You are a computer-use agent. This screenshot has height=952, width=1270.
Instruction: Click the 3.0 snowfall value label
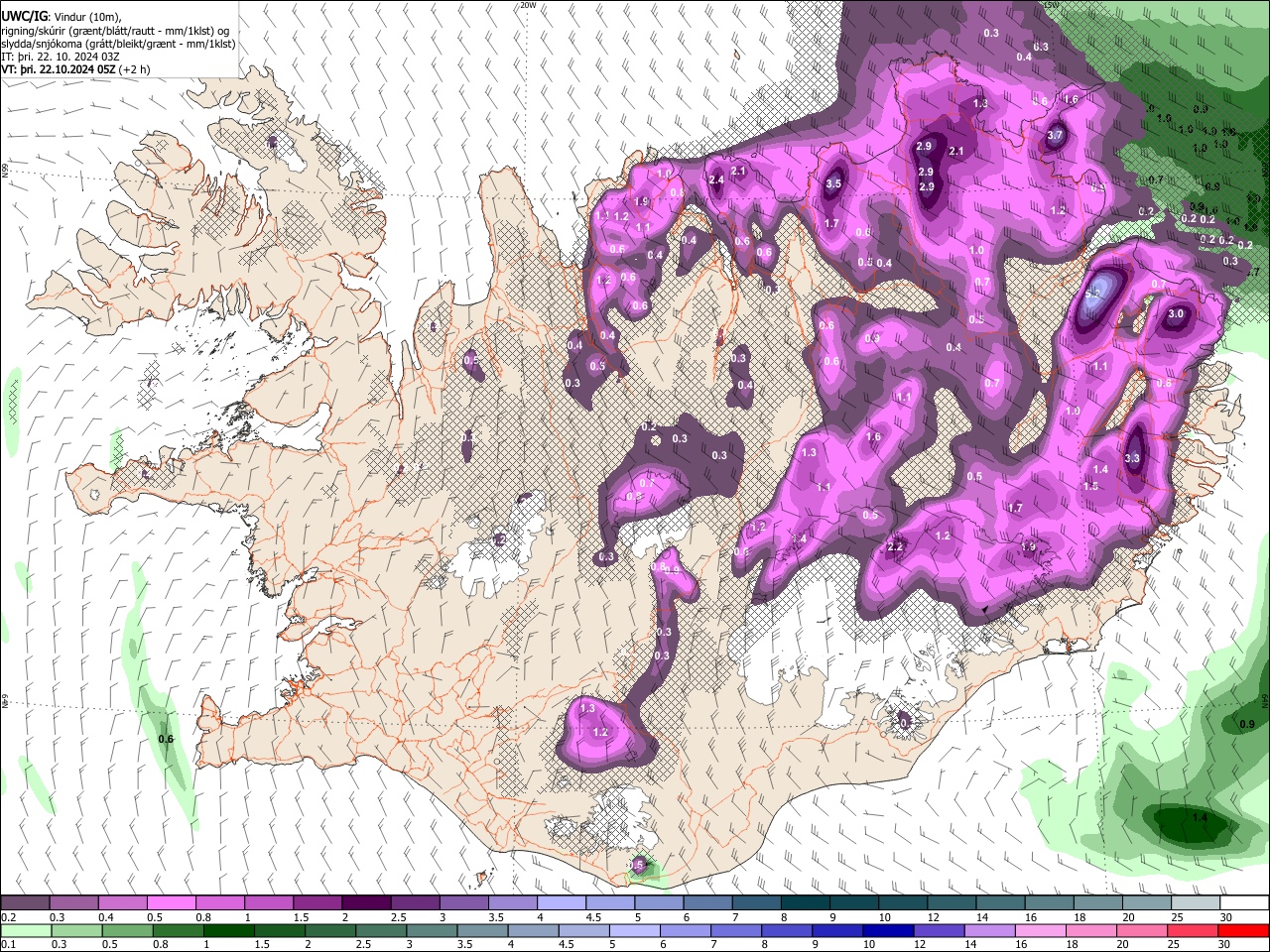(1176, 313)
